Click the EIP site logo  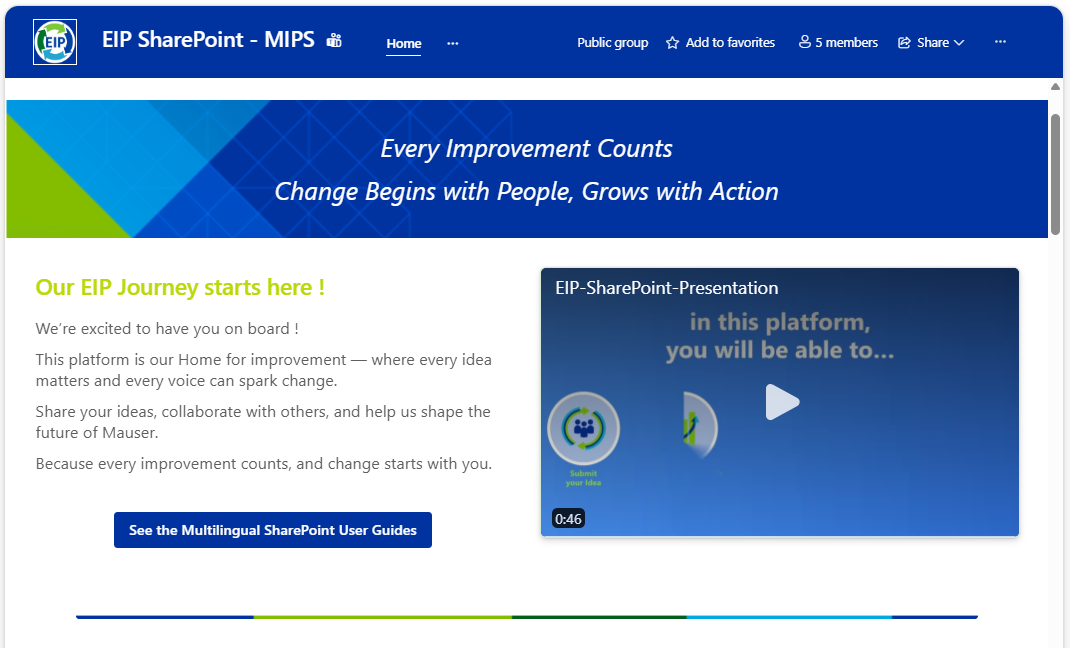(55, 42)
